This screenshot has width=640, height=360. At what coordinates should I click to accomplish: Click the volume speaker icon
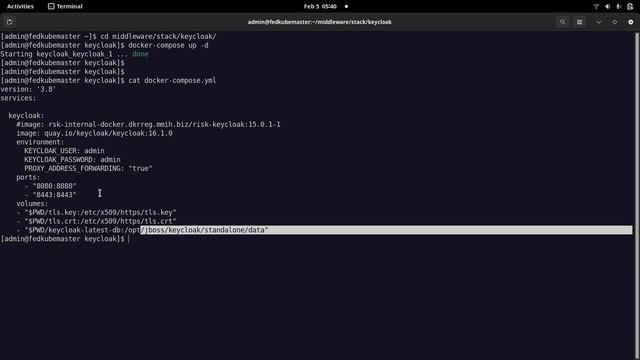(x=607, y=6)
